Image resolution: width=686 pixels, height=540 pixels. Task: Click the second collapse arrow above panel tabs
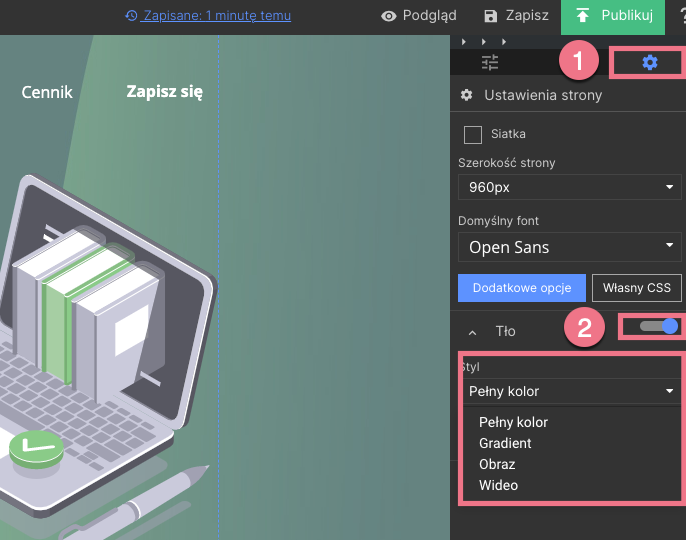point(483,42)
